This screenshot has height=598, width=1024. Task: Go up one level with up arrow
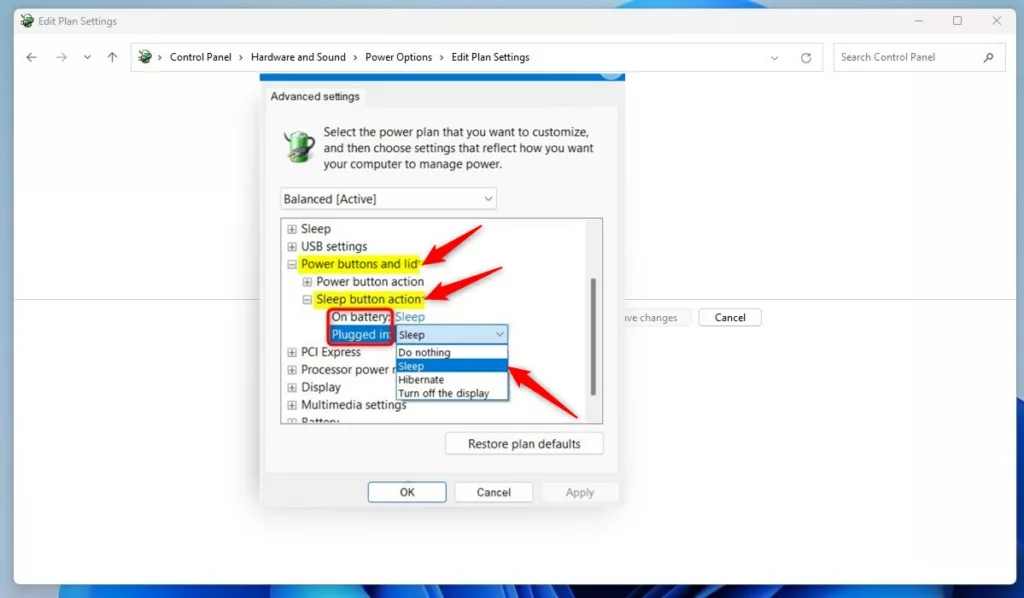(x=112, y=57)
